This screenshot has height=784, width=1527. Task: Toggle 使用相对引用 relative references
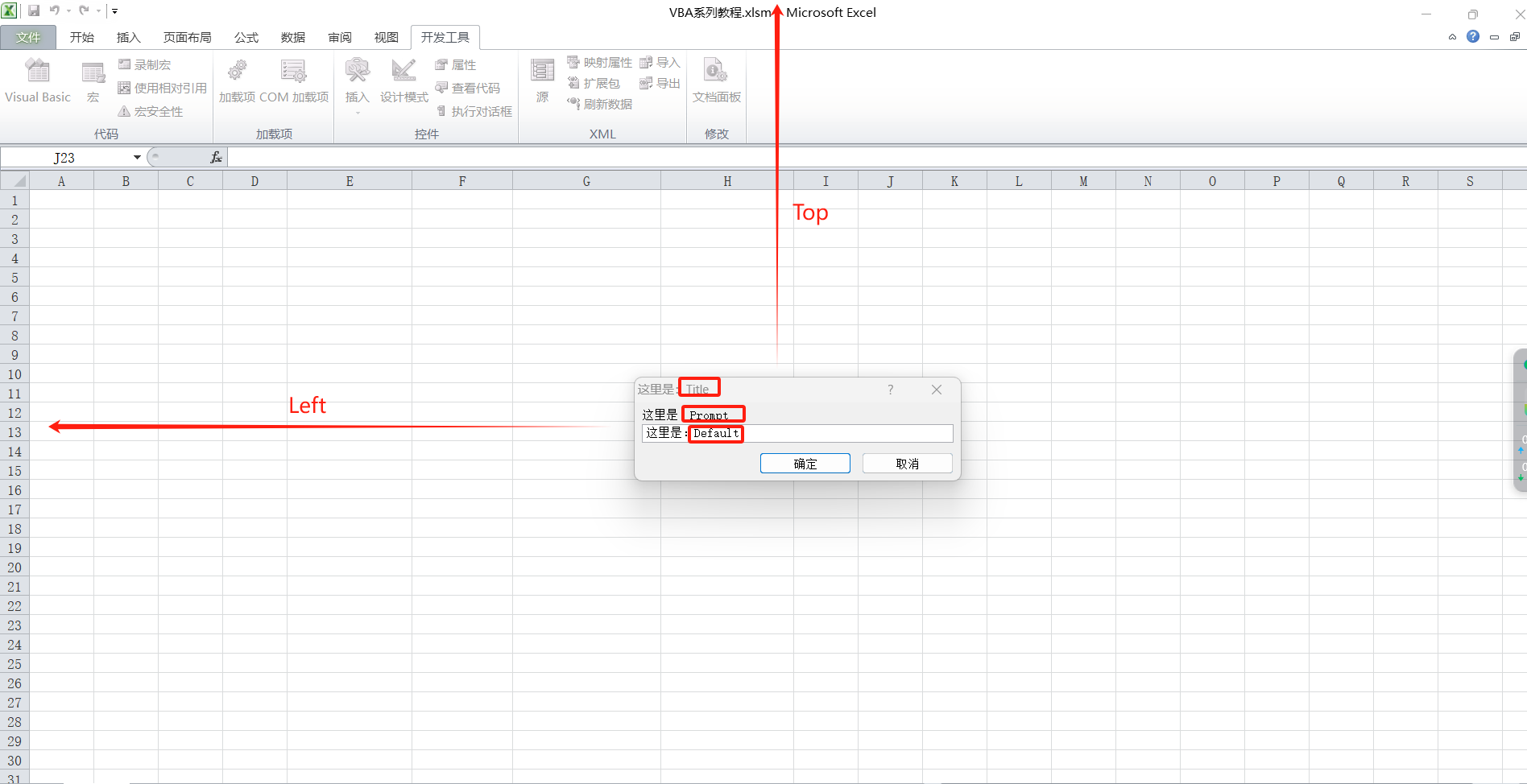tap(162, 88)
